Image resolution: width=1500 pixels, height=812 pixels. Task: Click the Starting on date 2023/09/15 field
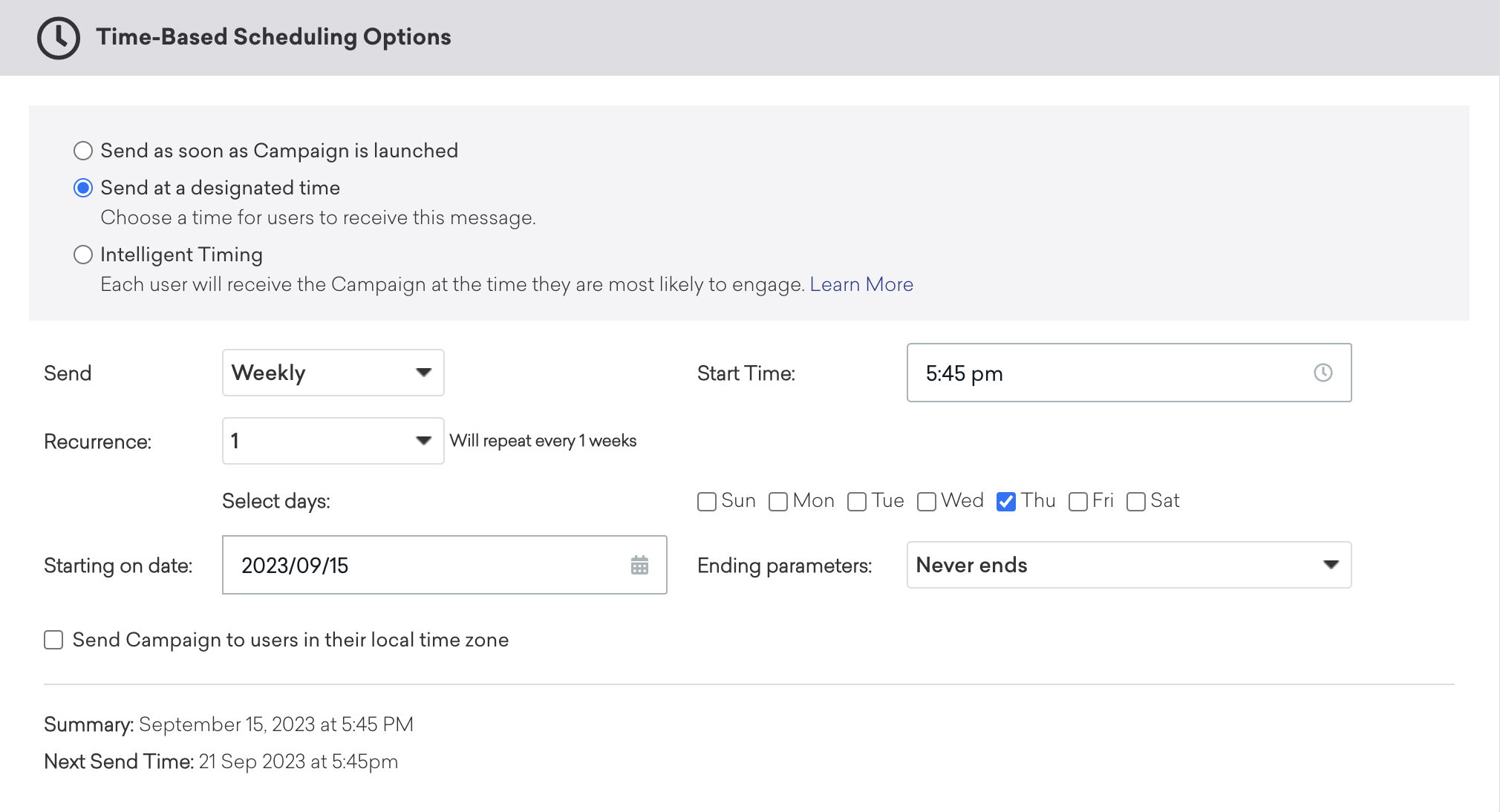pyautogui.click(x=423, y=566)
